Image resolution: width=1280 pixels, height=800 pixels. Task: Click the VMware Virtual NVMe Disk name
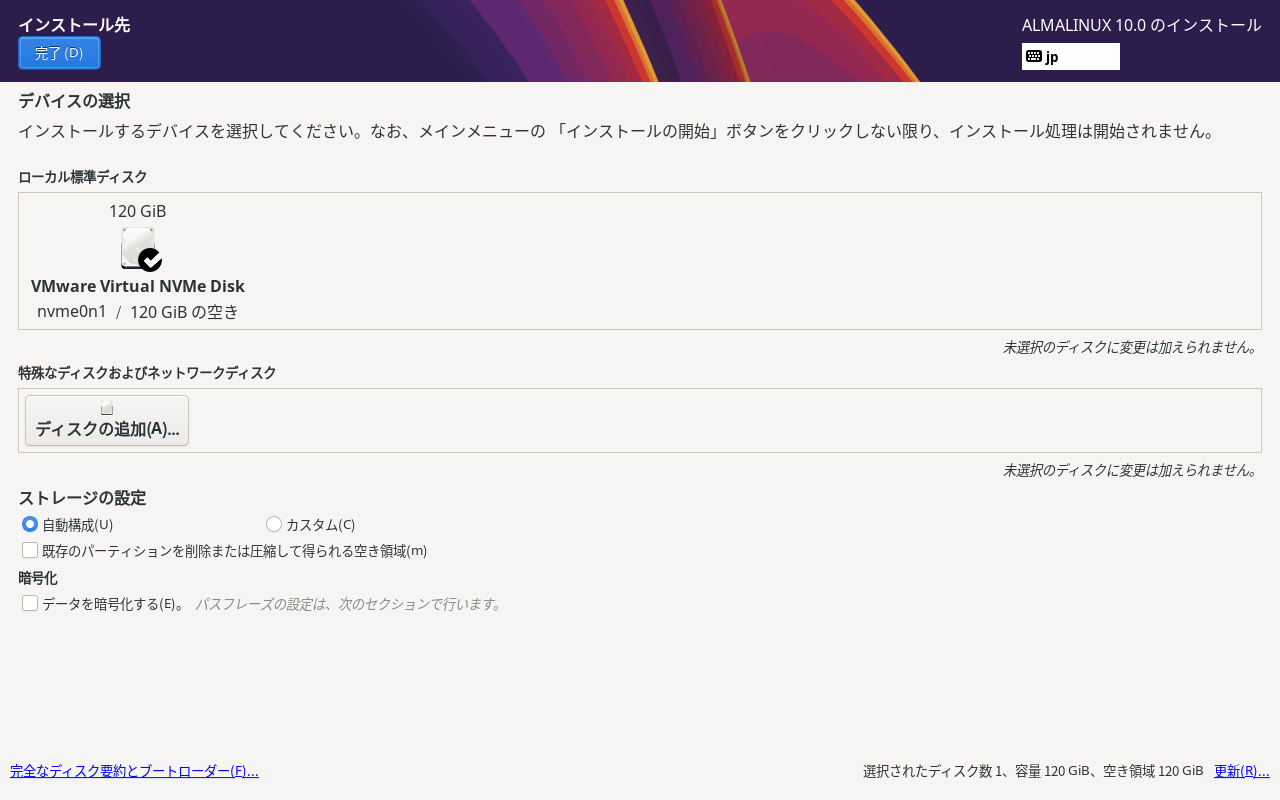(138, 286)
